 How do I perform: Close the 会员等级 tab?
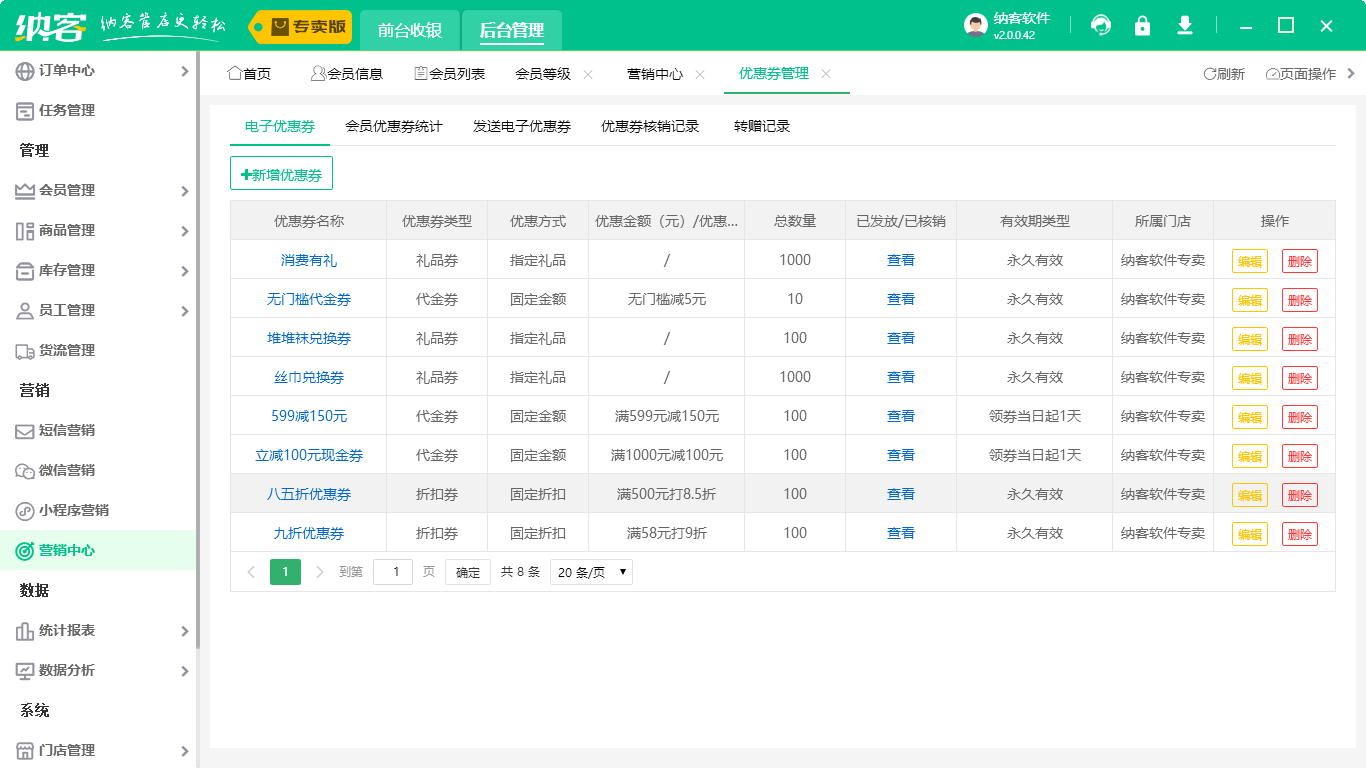click(x=588, y=74)
